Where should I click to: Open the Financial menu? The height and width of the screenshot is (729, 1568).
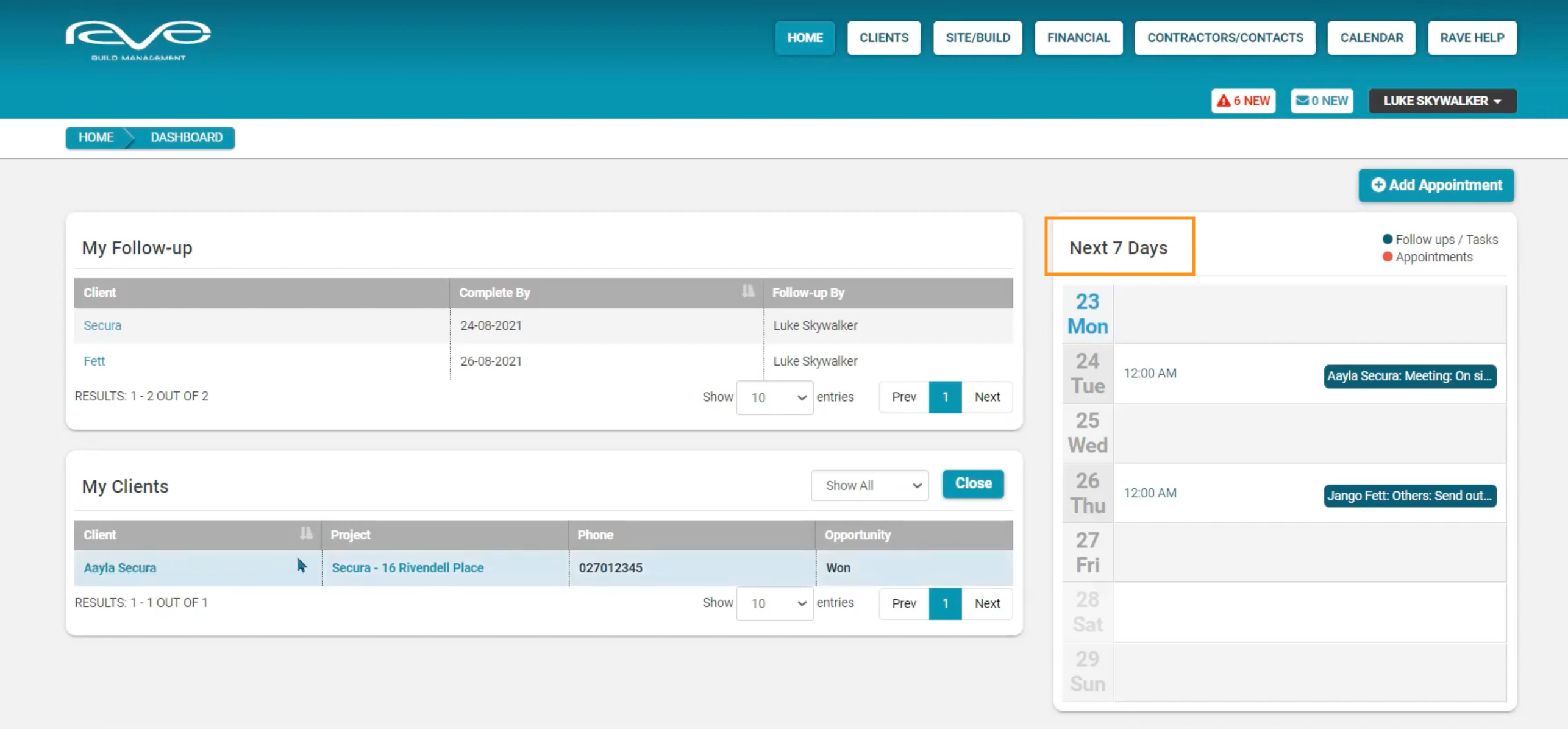pos(1078,38)
